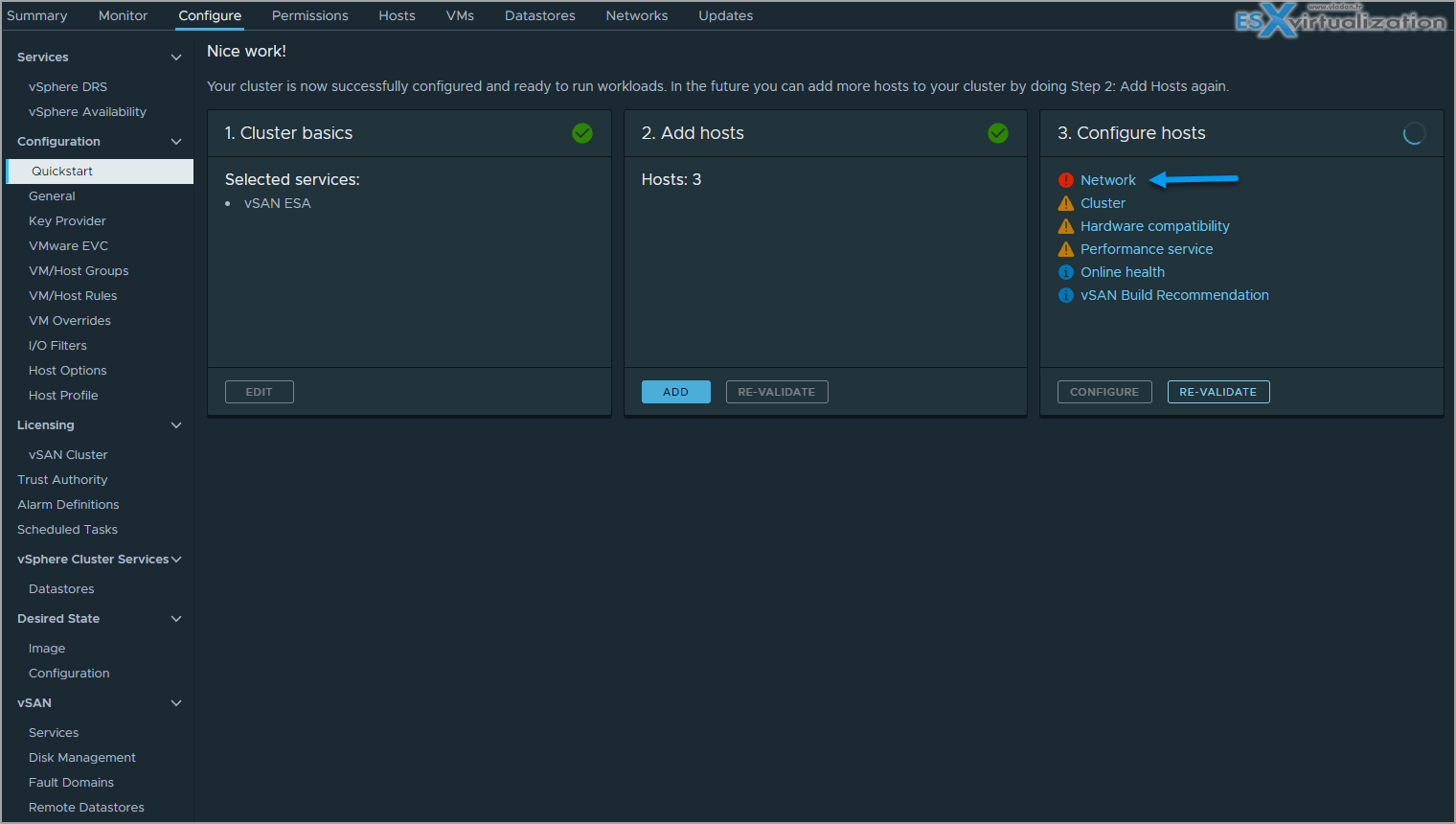Click the green checkmark on Add hosts card

pyautogui.click(x=998, y=133)
